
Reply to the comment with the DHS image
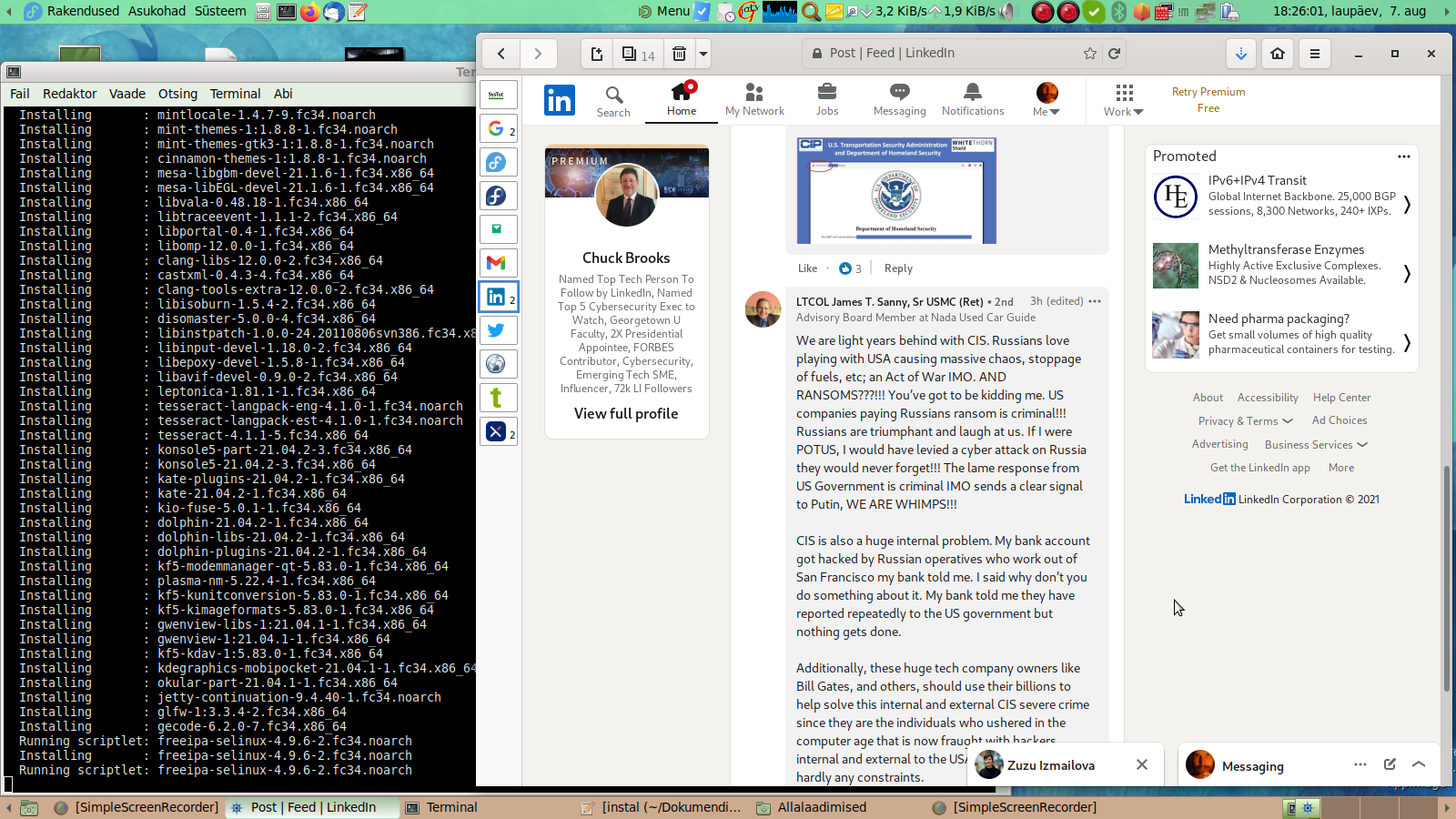[898, 268]
